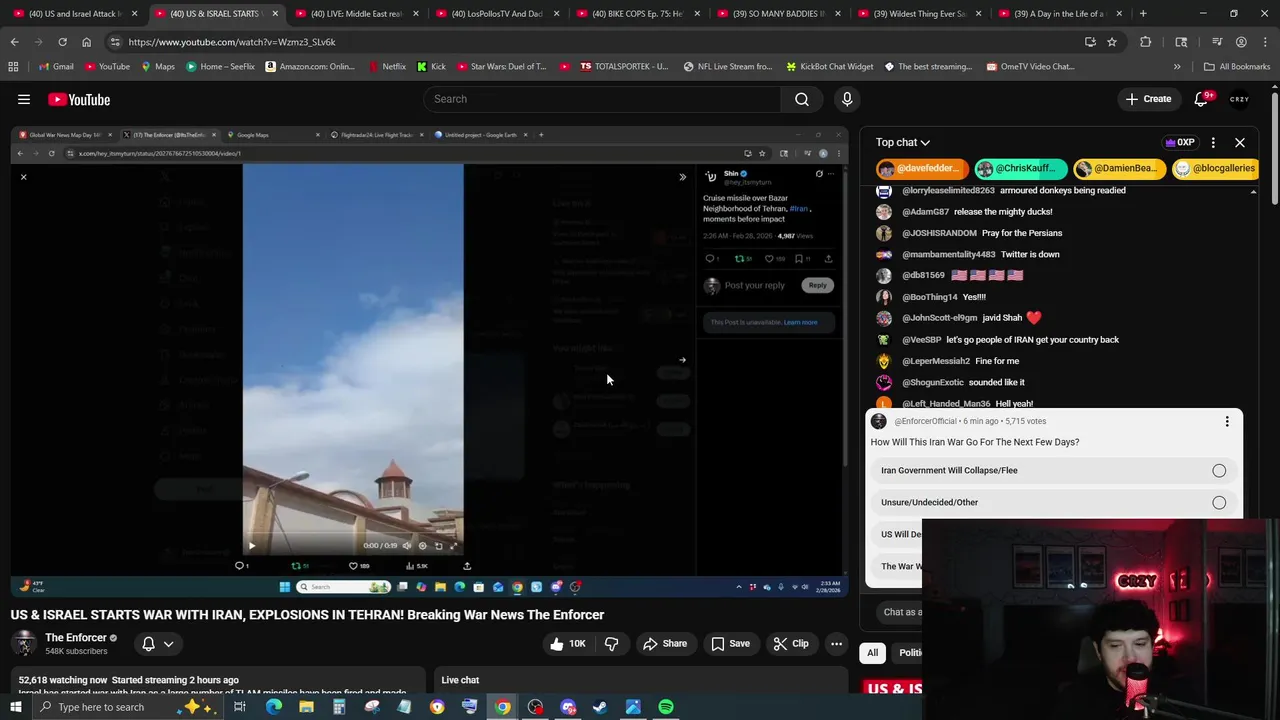Open the CRZY account avatar menu
Viewport: 1280px width, 720px height.
1240,99
